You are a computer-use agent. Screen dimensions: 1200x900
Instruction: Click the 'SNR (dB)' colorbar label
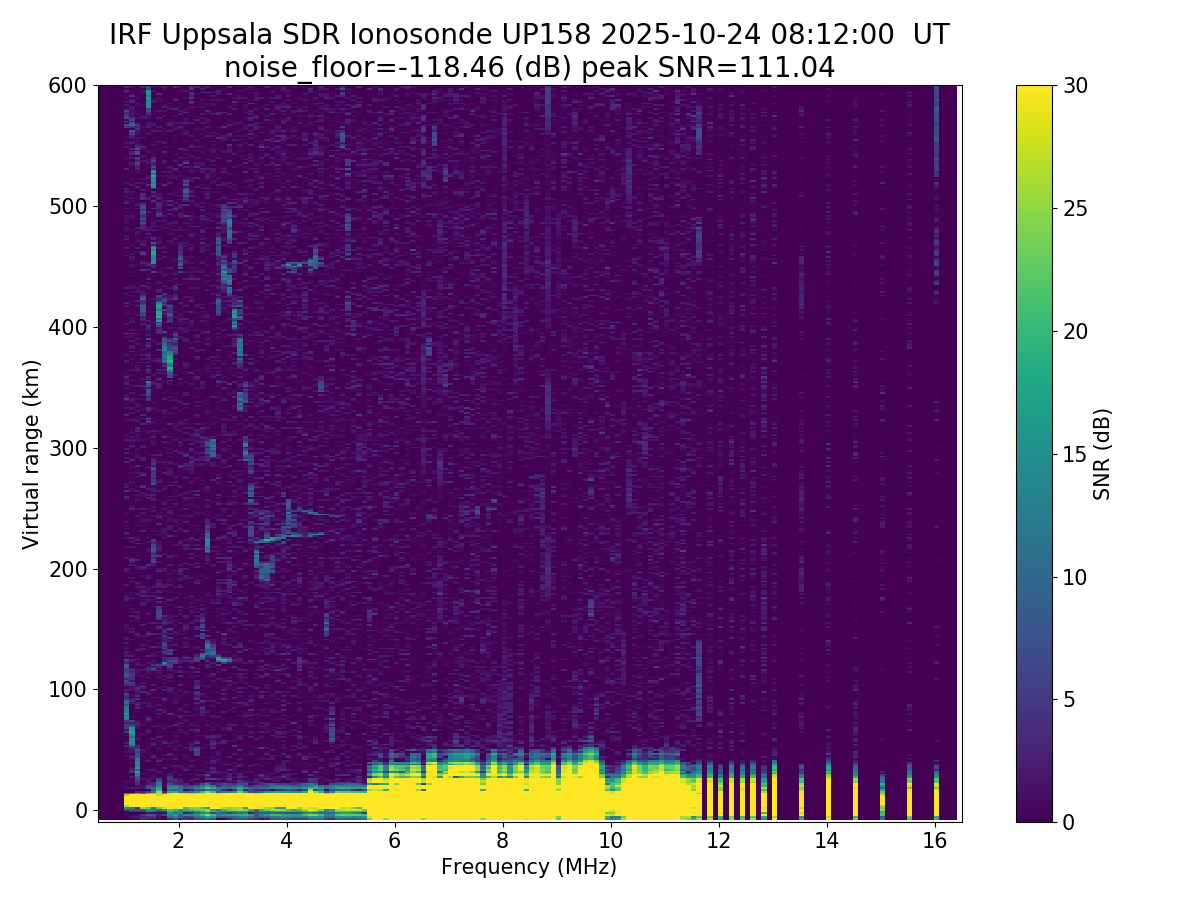1102,454
